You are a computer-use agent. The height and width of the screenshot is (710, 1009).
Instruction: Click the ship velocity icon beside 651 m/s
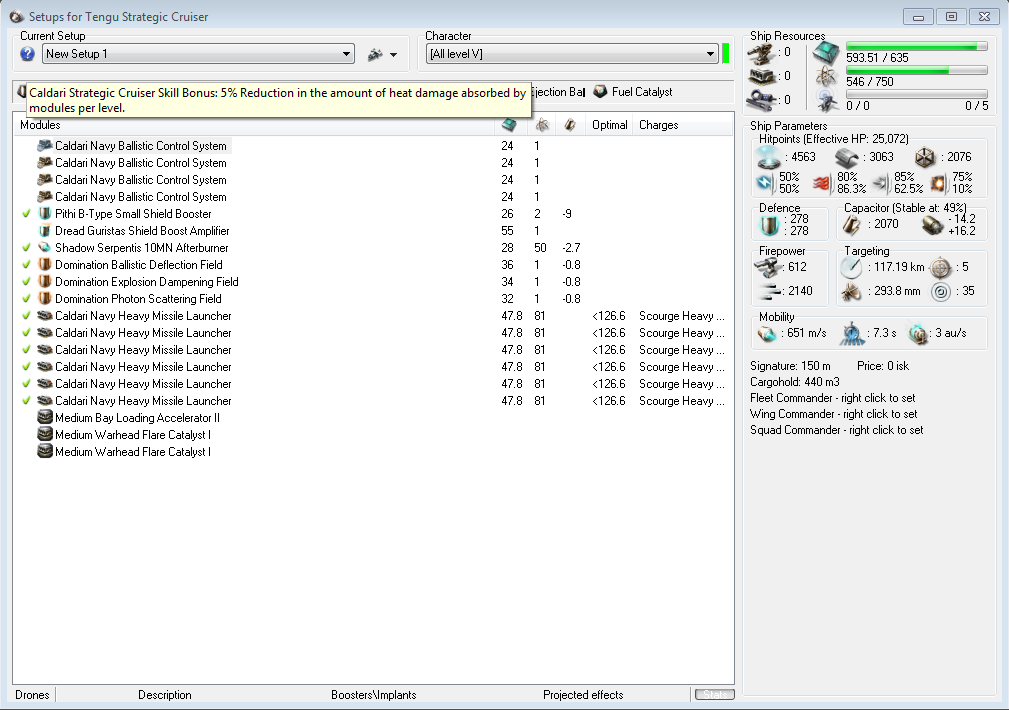point(767,333)
